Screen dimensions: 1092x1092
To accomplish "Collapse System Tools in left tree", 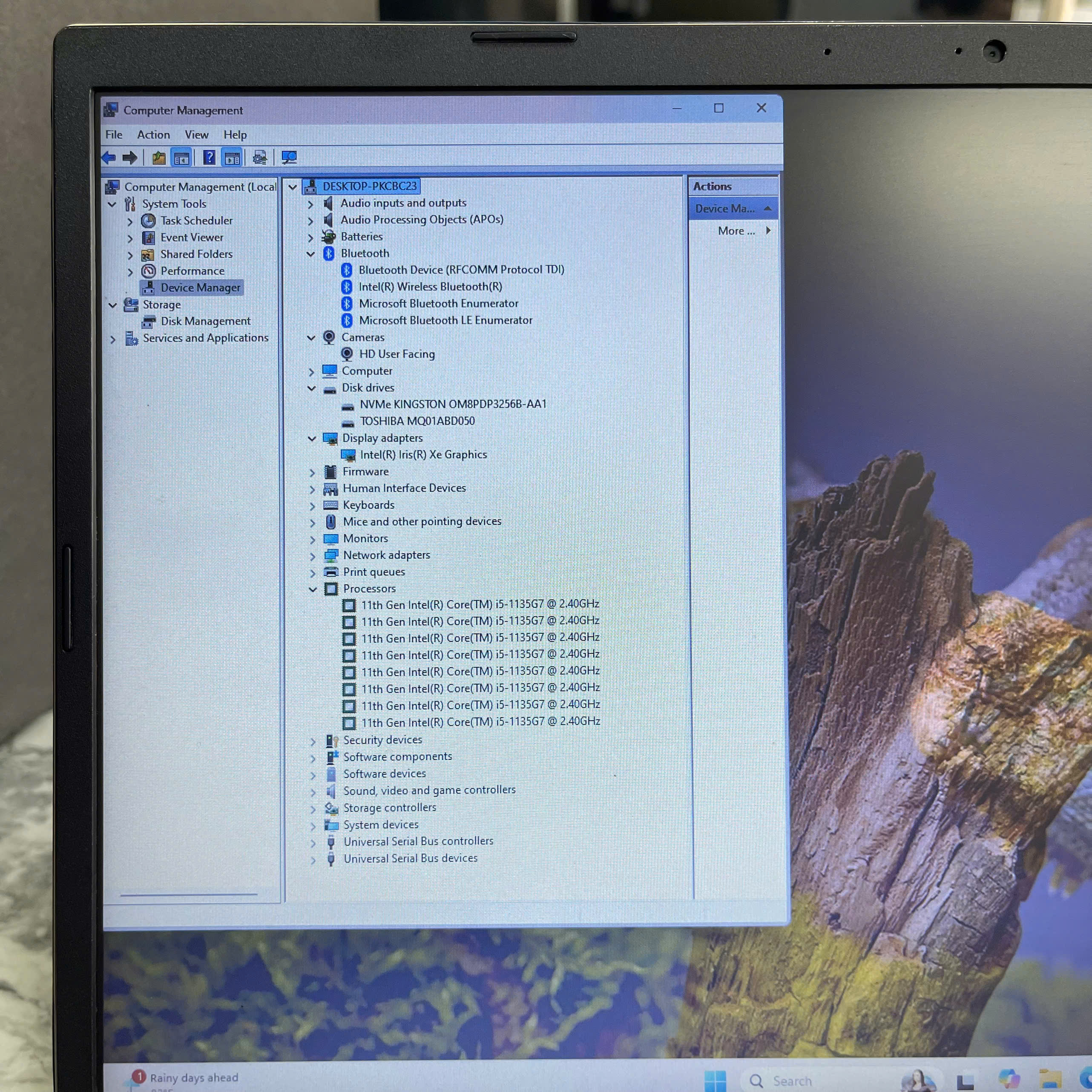I will coord(112,204).
